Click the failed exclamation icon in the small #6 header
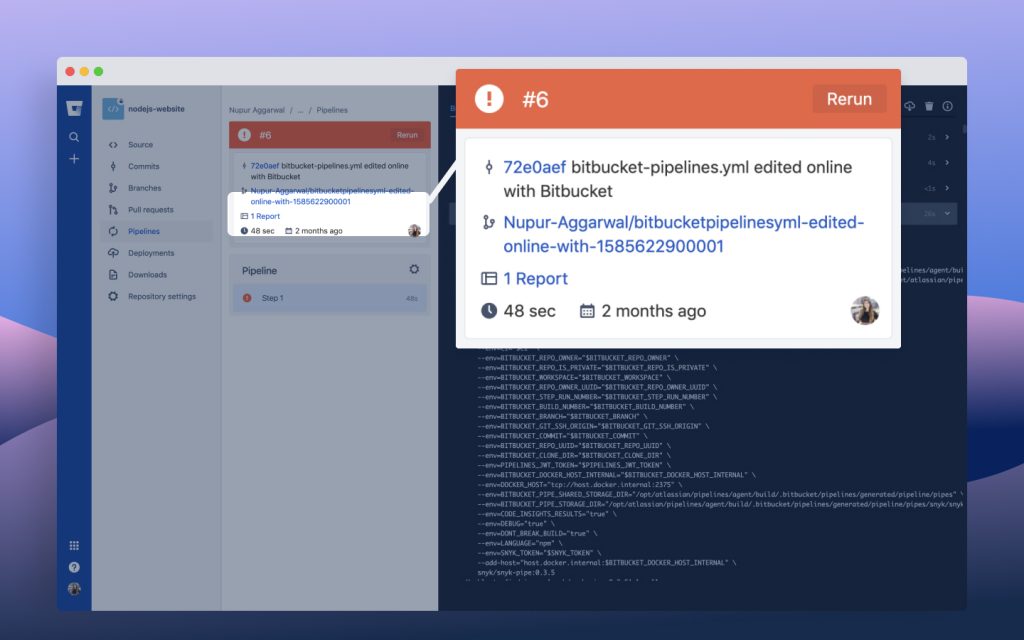 (244, 135)
